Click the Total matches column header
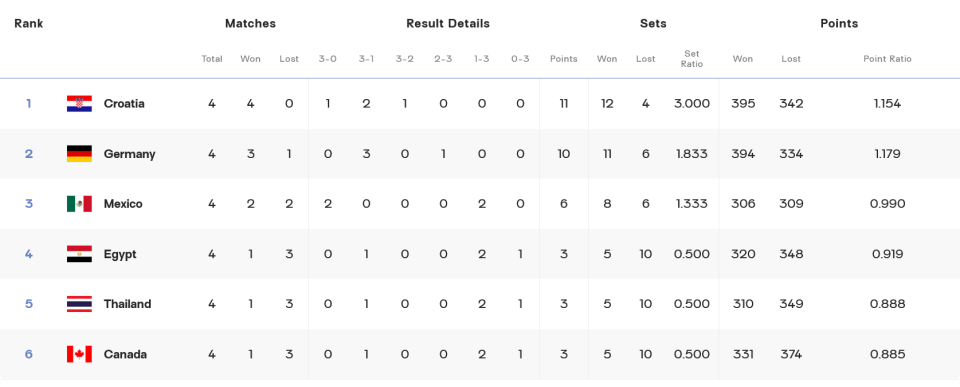 tap(212, 59)
